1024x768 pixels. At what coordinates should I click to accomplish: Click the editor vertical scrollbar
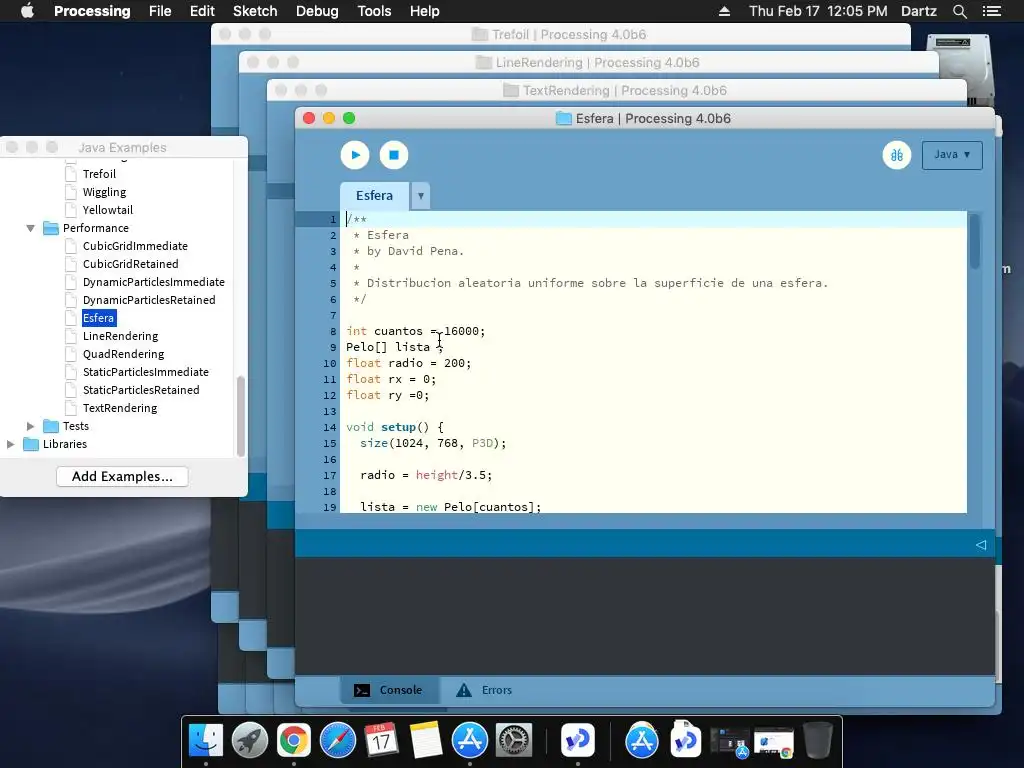974,241
